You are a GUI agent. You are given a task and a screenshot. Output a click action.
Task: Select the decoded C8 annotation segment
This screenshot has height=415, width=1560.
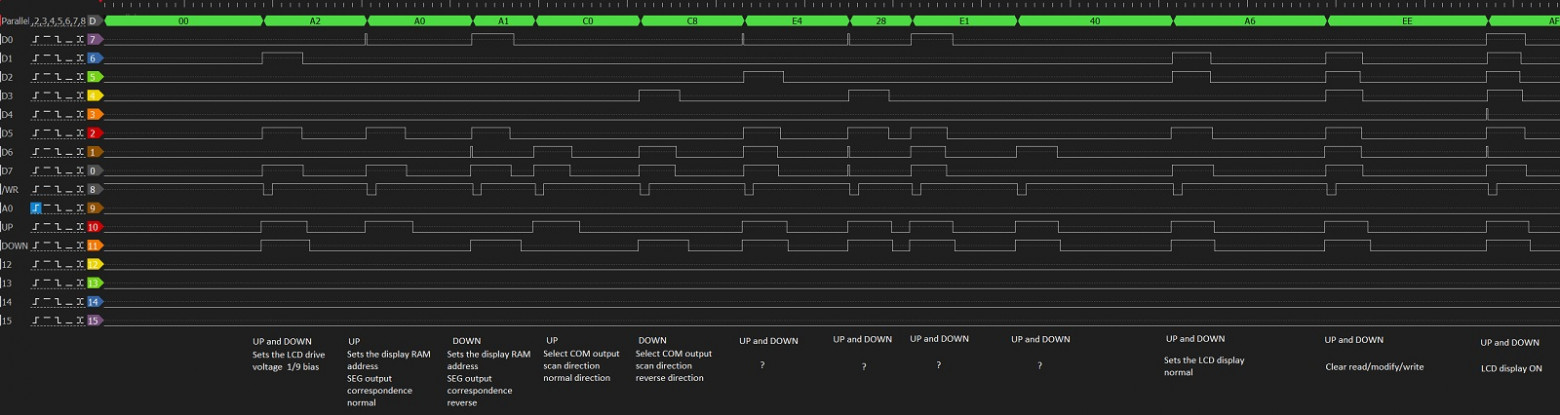(692, 20)
